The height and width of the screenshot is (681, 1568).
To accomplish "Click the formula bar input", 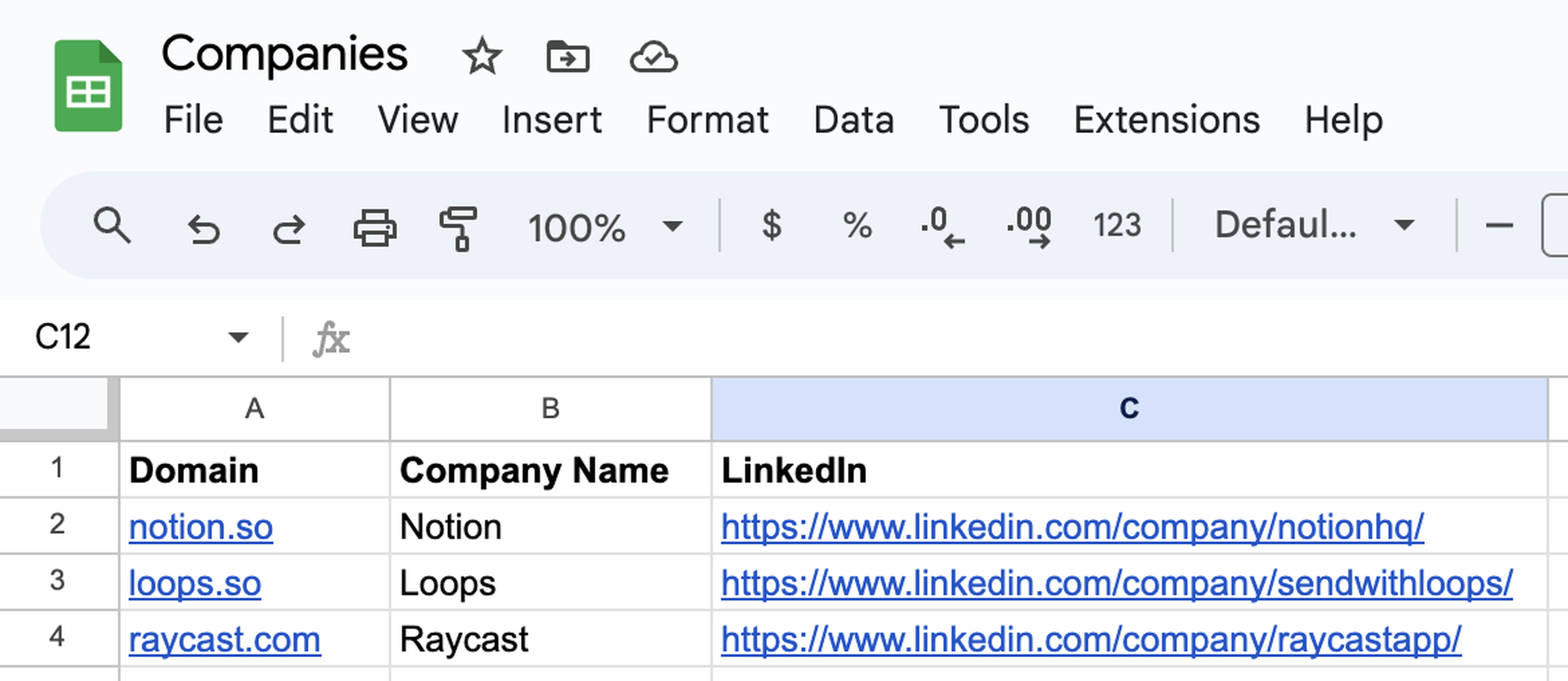I will coord(913,338).
